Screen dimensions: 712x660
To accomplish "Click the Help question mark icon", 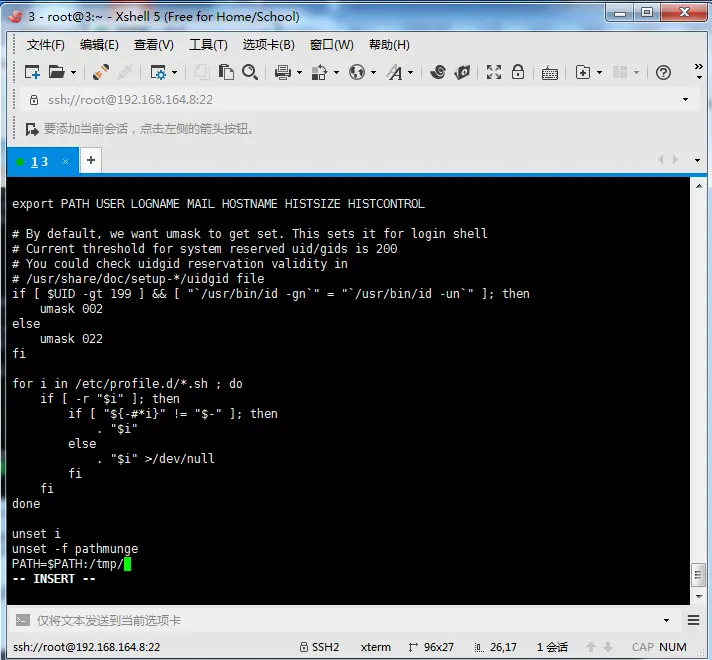I will (x=663, y=72).
